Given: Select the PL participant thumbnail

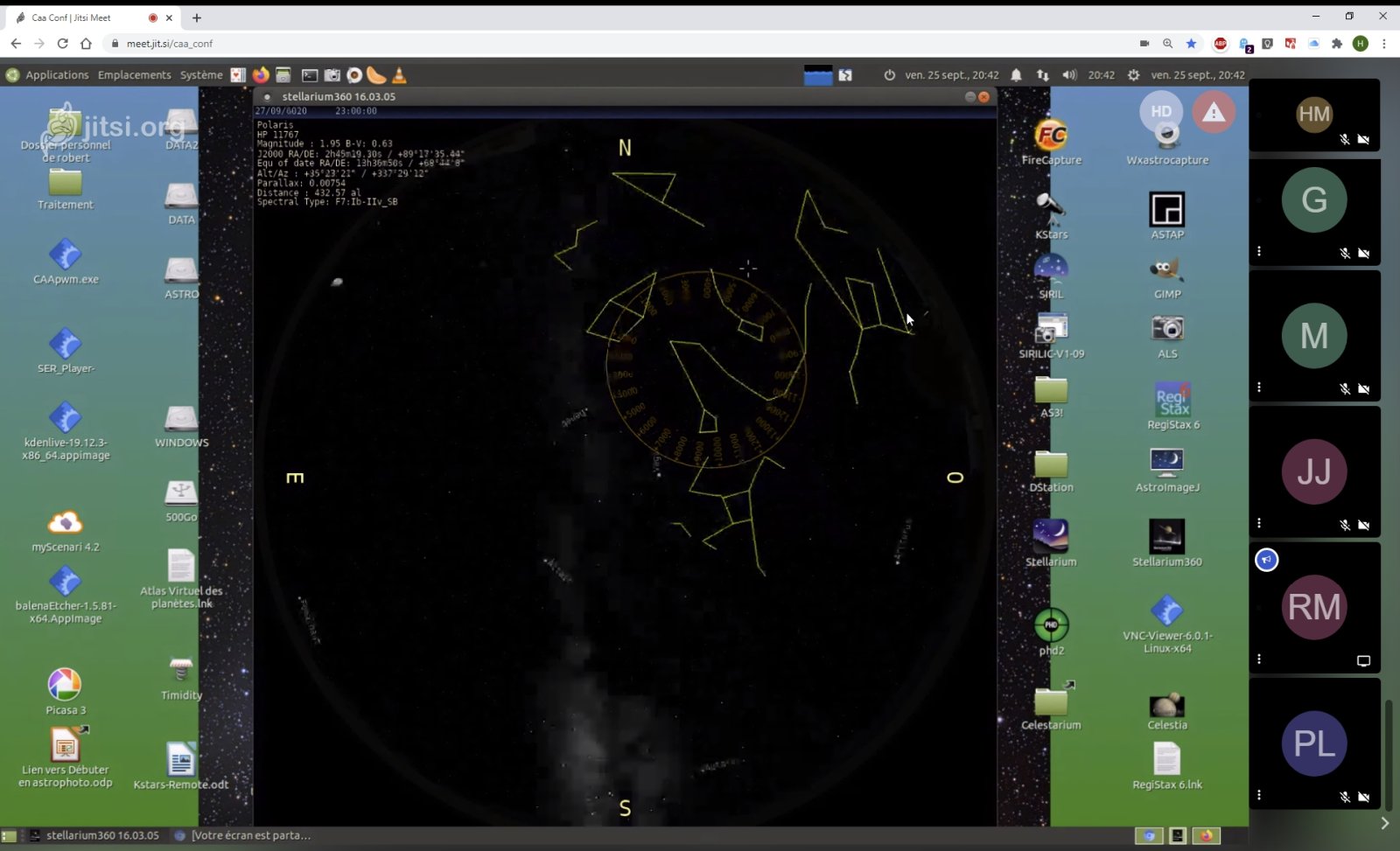Looking at the screenshot, I should click(x=1314, y=743).
